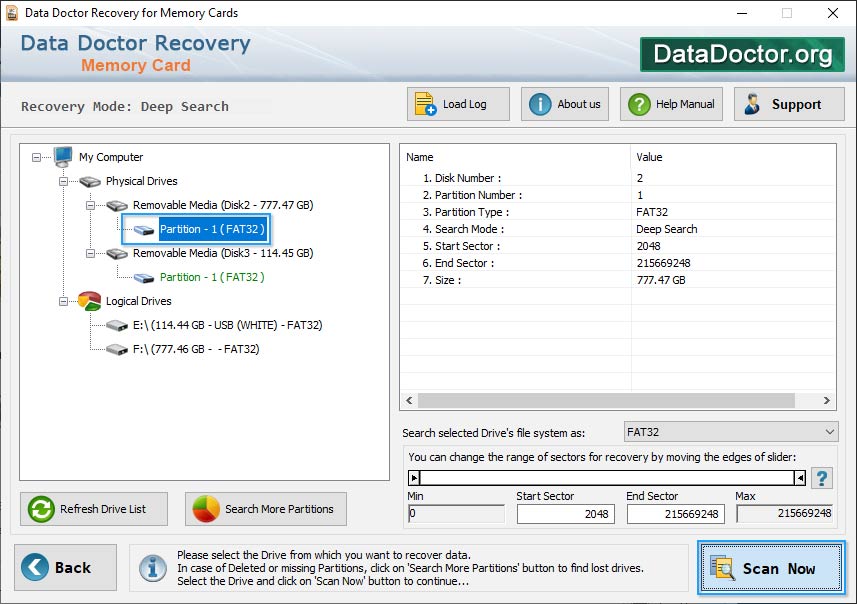857x604 pixels.
Task: Click the '1. Disk Number :' row
Action: click(618, 178)
